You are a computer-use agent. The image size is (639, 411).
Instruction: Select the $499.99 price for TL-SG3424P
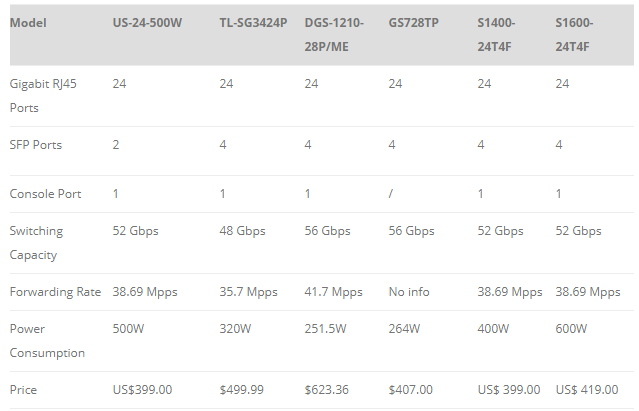click(241, 390)
